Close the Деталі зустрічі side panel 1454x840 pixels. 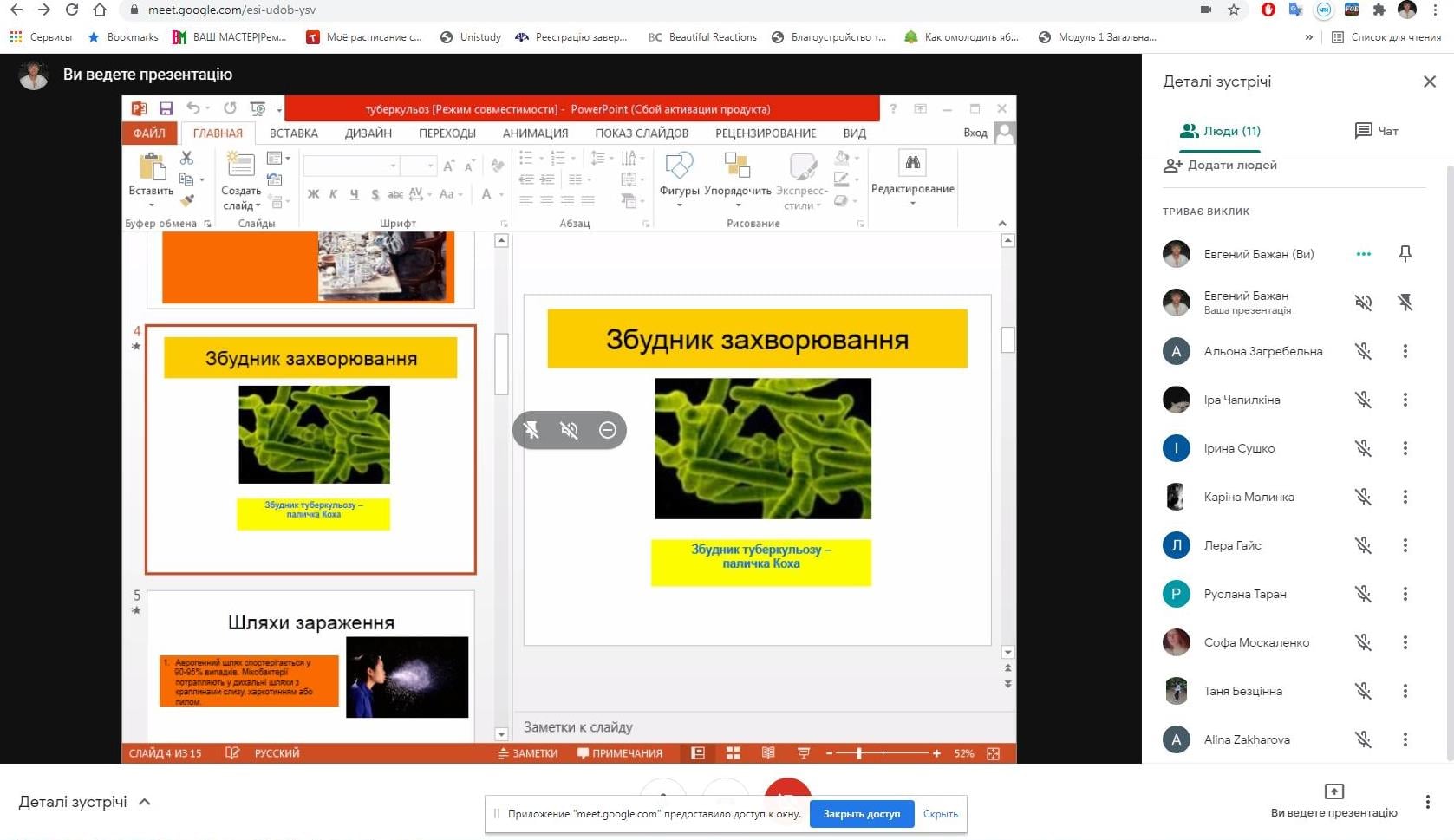pyautogui.click(x=1429, y=81)
